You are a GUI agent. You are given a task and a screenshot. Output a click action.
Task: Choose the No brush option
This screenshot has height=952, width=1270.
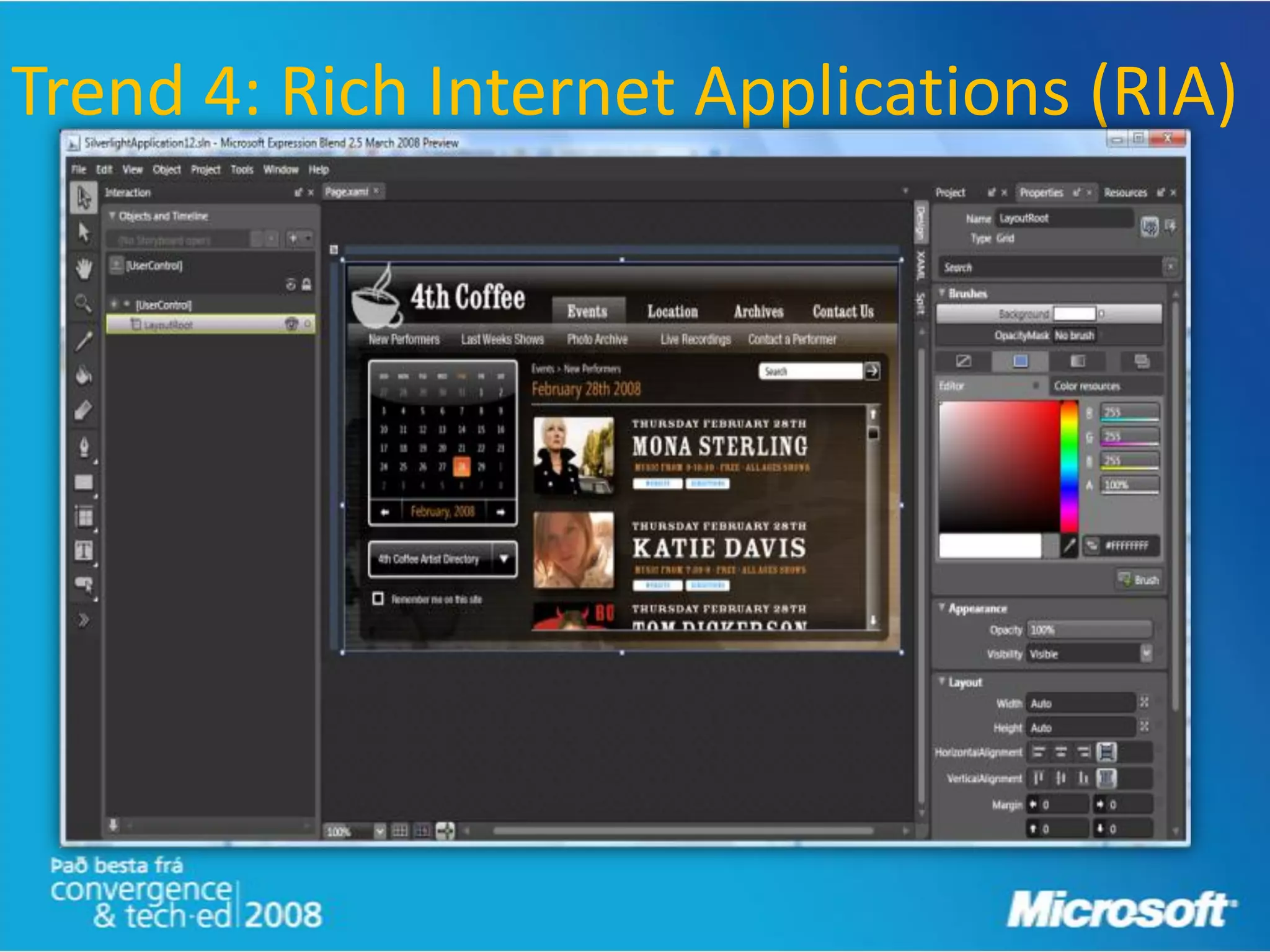964,361
